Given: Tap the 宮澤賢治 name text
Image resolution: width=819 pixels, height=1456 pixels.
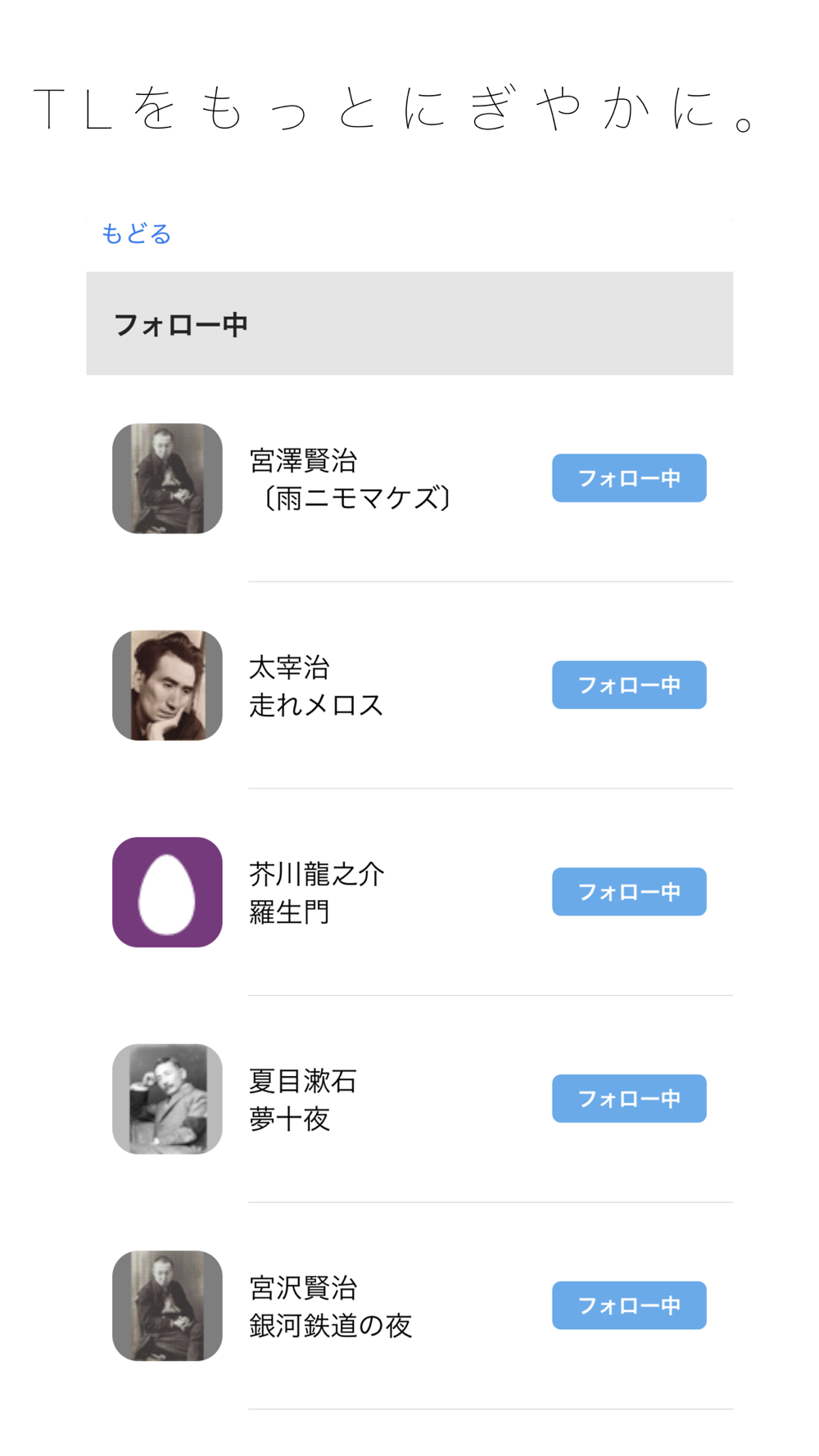Looking at the screenshot, I should pos(303,461).
